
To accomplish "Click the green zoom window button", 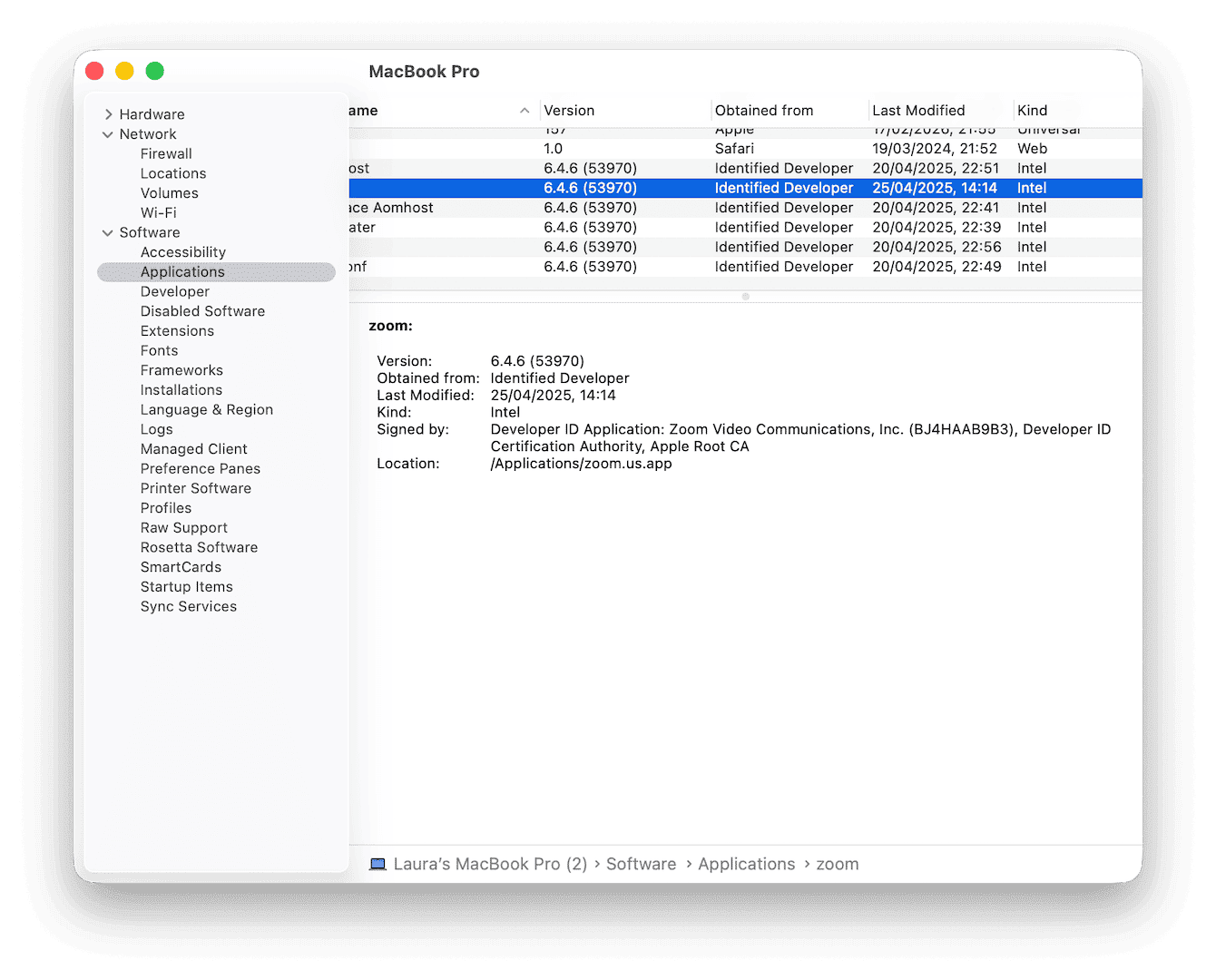I will point(155,71).
